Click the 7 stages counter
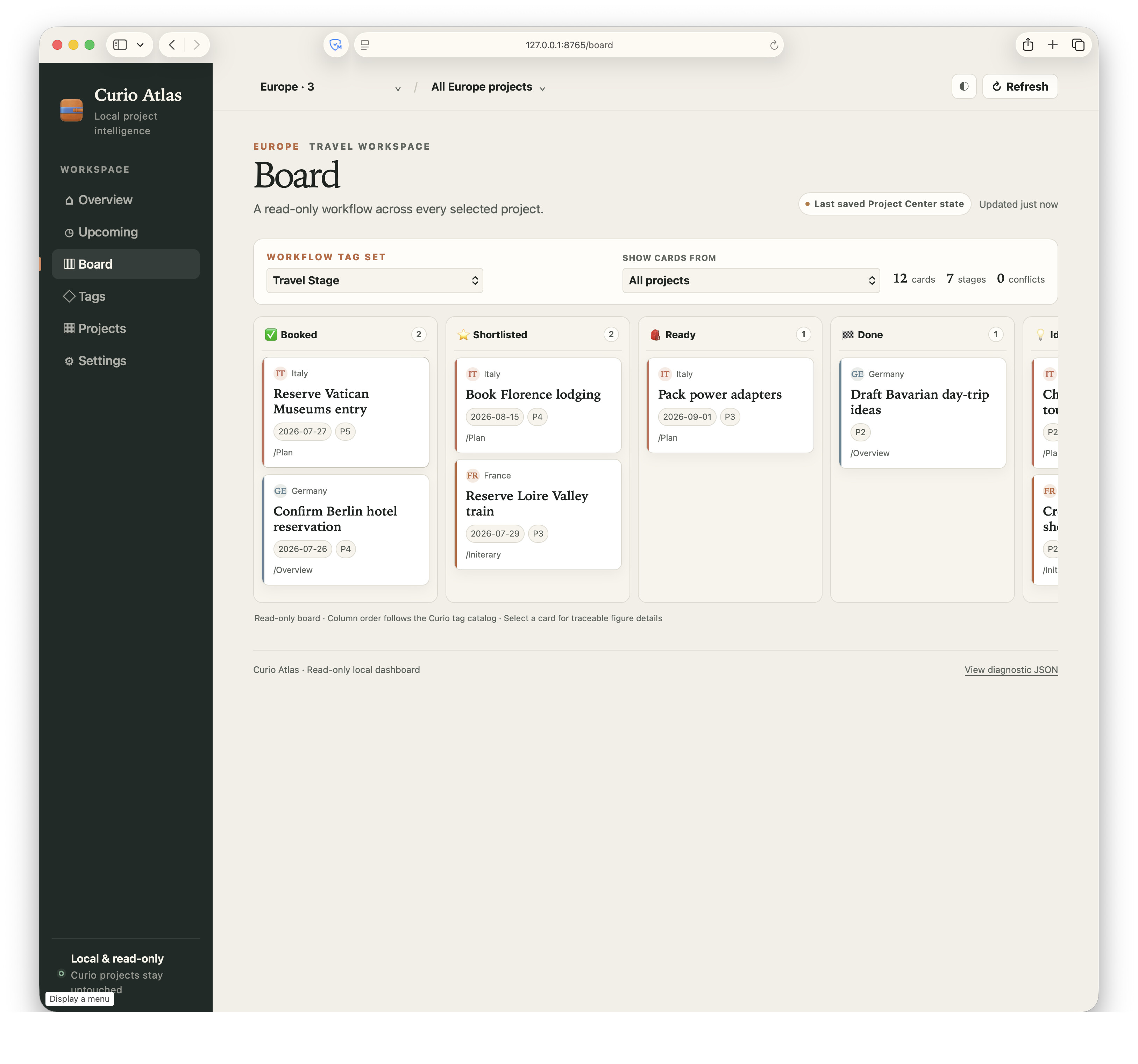 [x=966, y=279]
